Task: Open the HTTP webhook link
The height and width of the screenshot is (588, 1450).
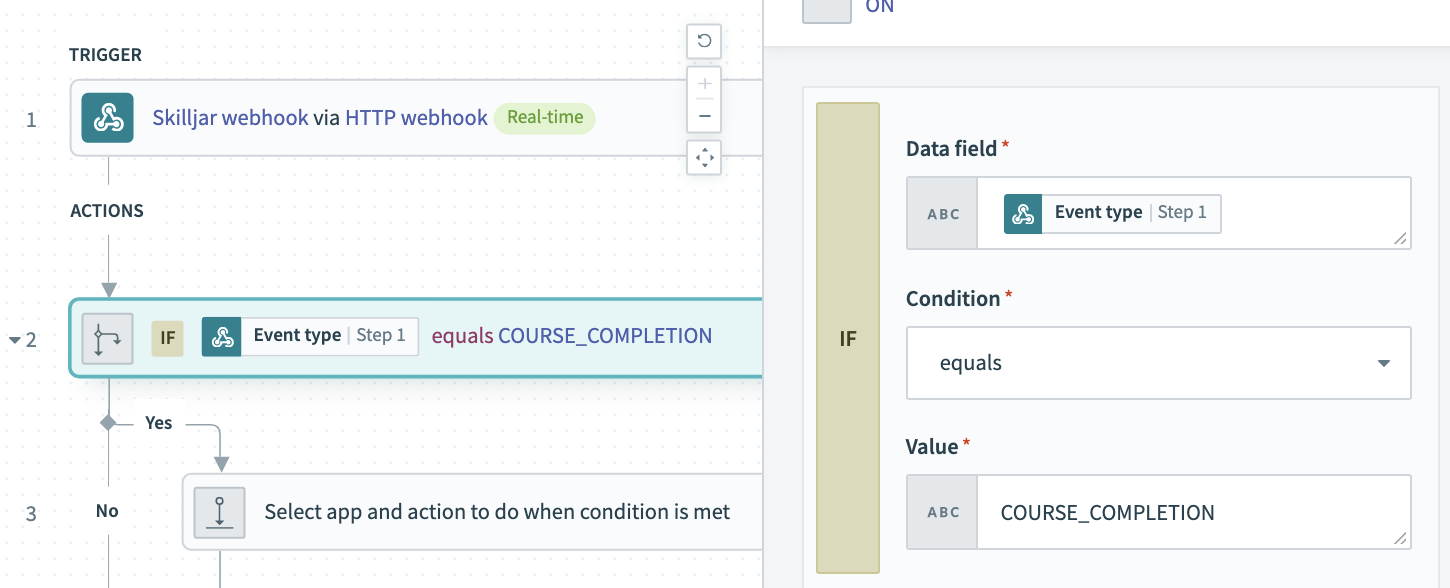Action: pos(416,118)
